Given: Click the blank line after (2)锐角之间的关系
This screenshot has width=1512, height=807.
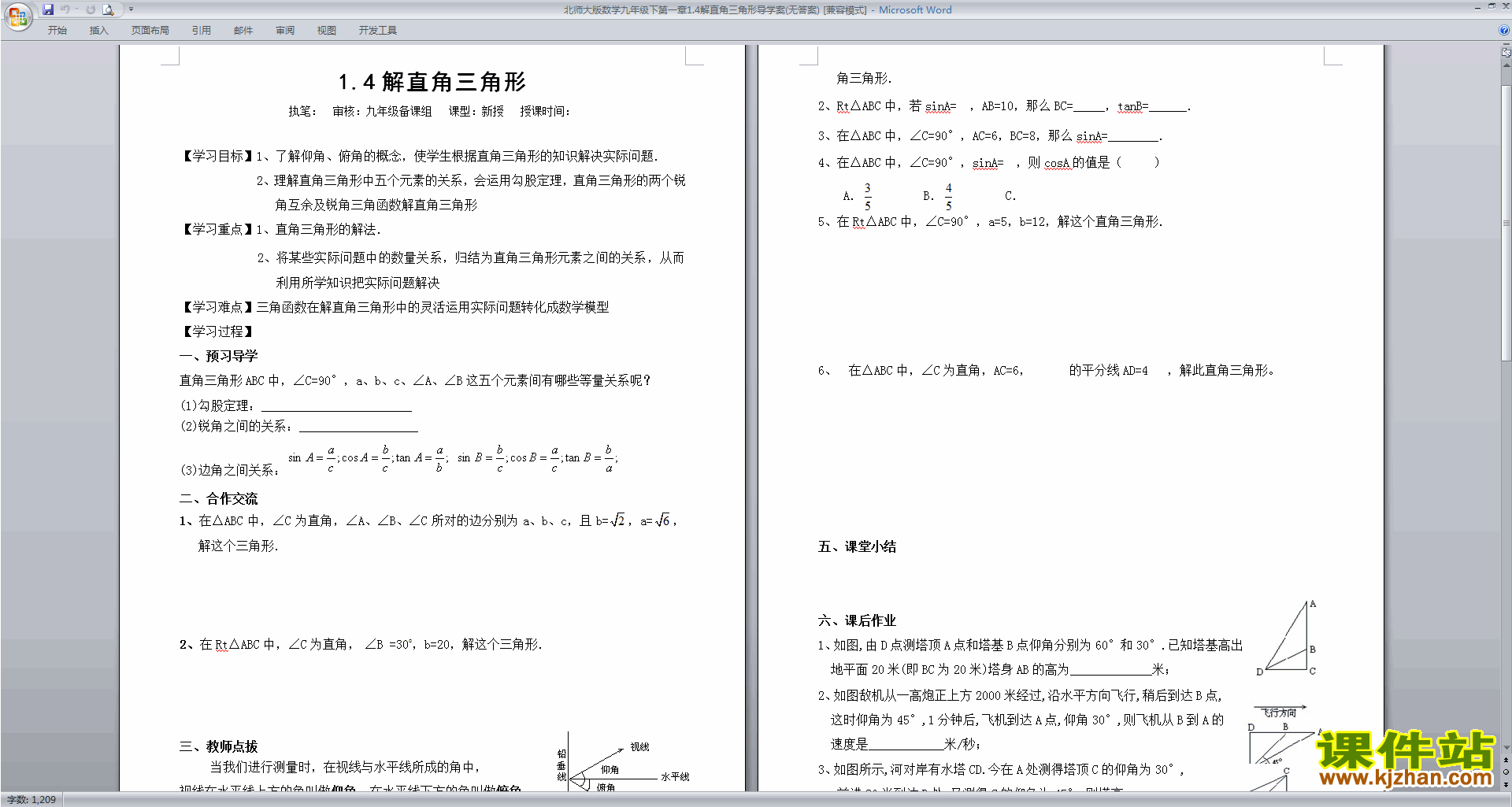Looking at the screenshot, I should click(x=358, y=427).
